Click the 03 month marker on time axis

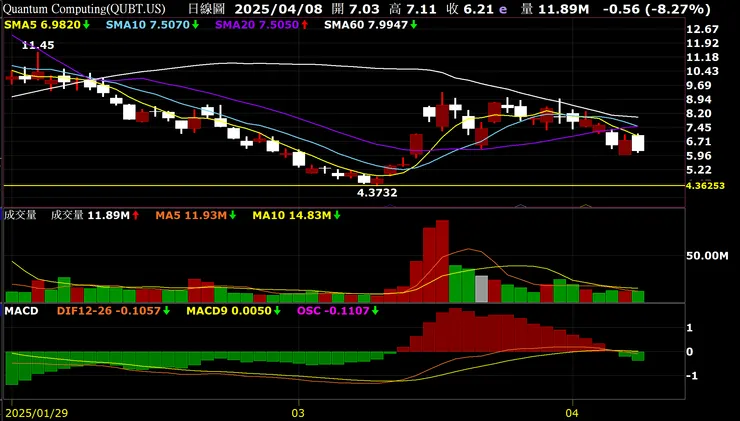coord(298,413)
